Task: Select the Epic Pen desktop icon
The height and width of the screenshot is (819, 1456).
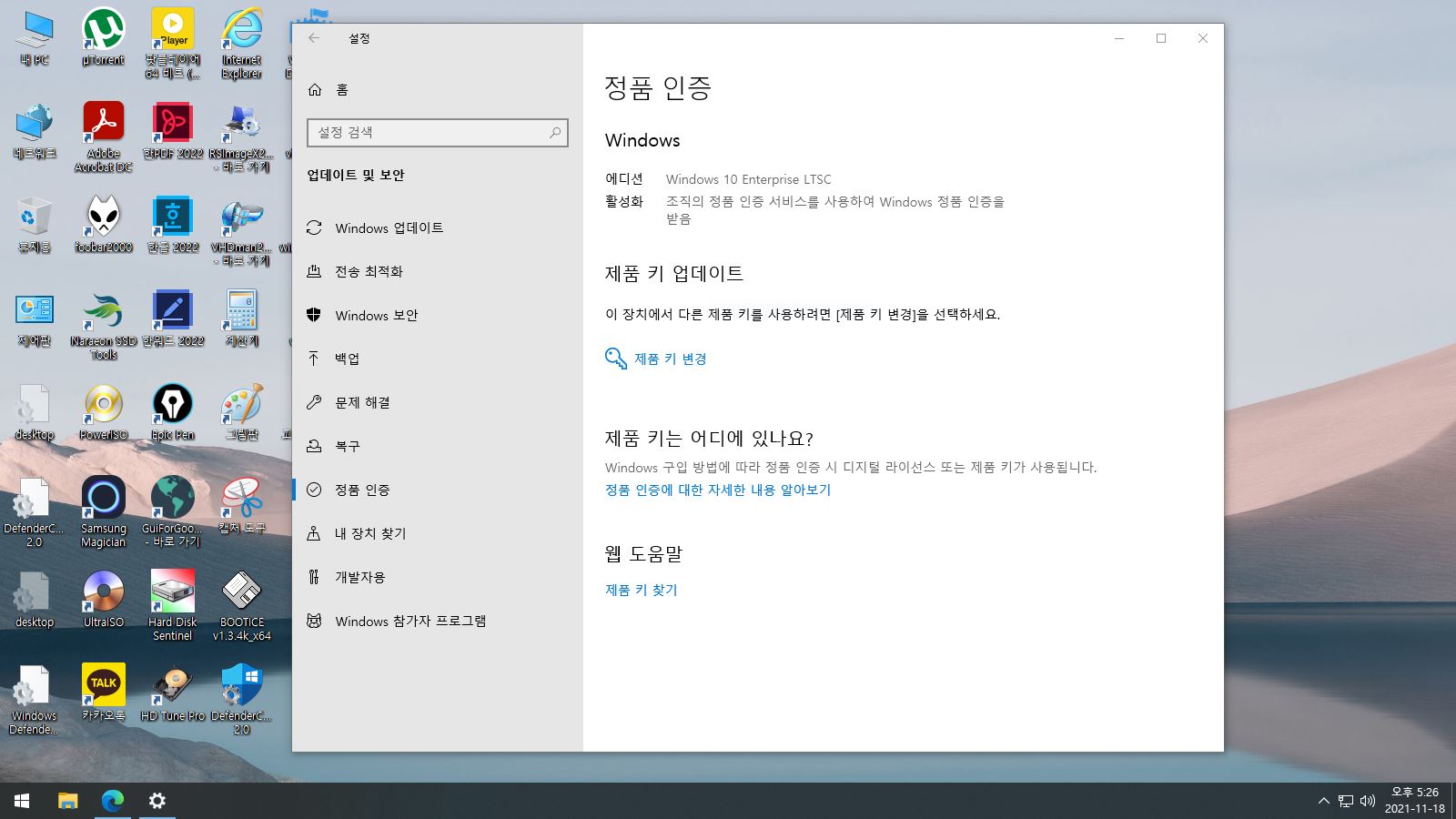Action: (x=173, y=413)
